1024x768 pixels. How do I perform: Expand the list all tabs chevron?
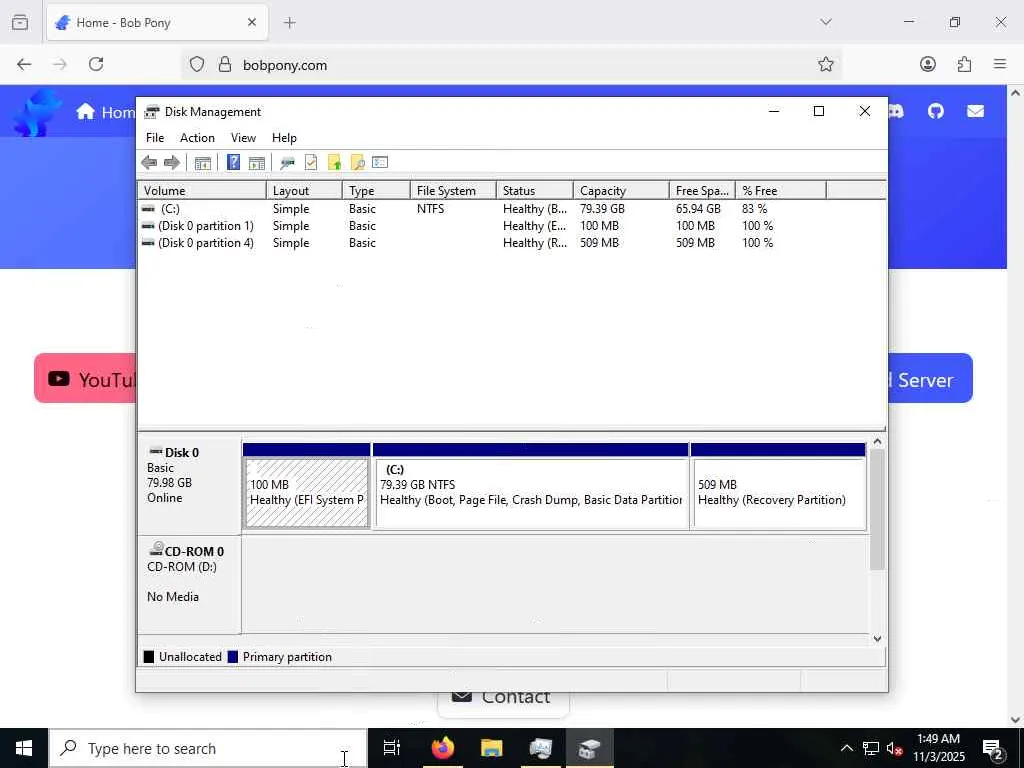pos(826,22)
